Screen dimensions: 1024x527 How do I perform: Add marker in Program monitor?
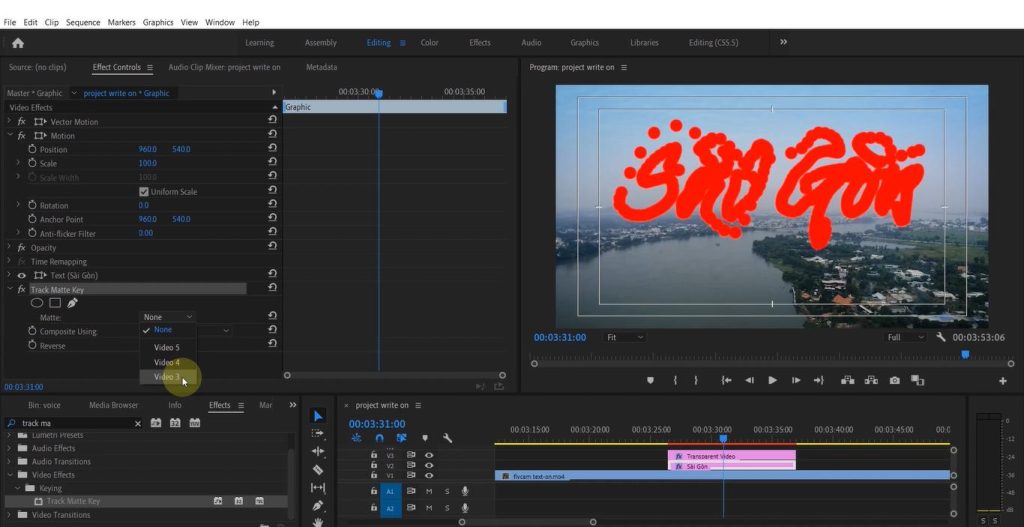click(650, 380)
